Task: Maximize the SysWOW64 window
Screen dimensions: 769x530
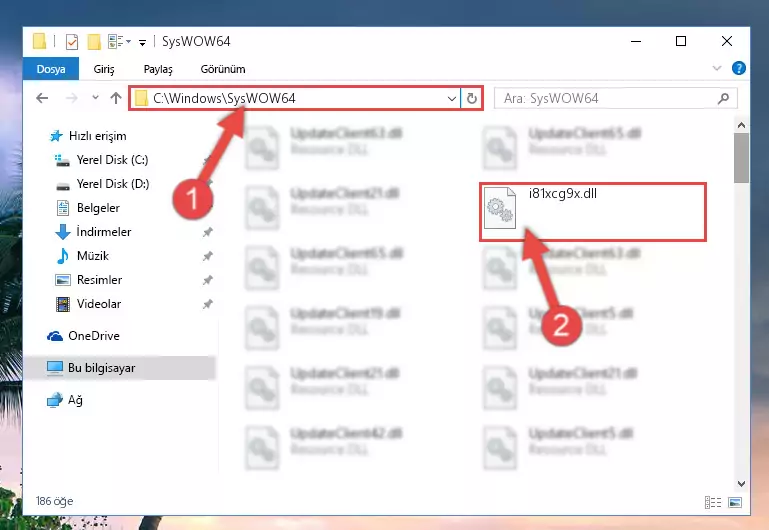Action: (681, 42)
